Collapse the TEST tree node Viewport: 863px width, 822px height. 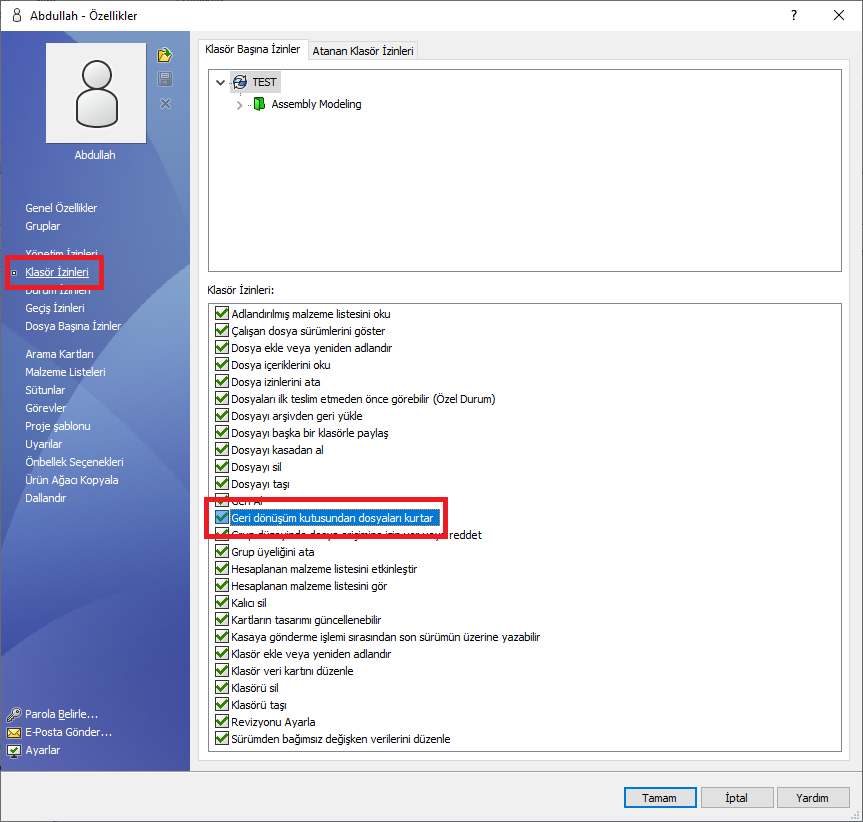coord(220,82)
